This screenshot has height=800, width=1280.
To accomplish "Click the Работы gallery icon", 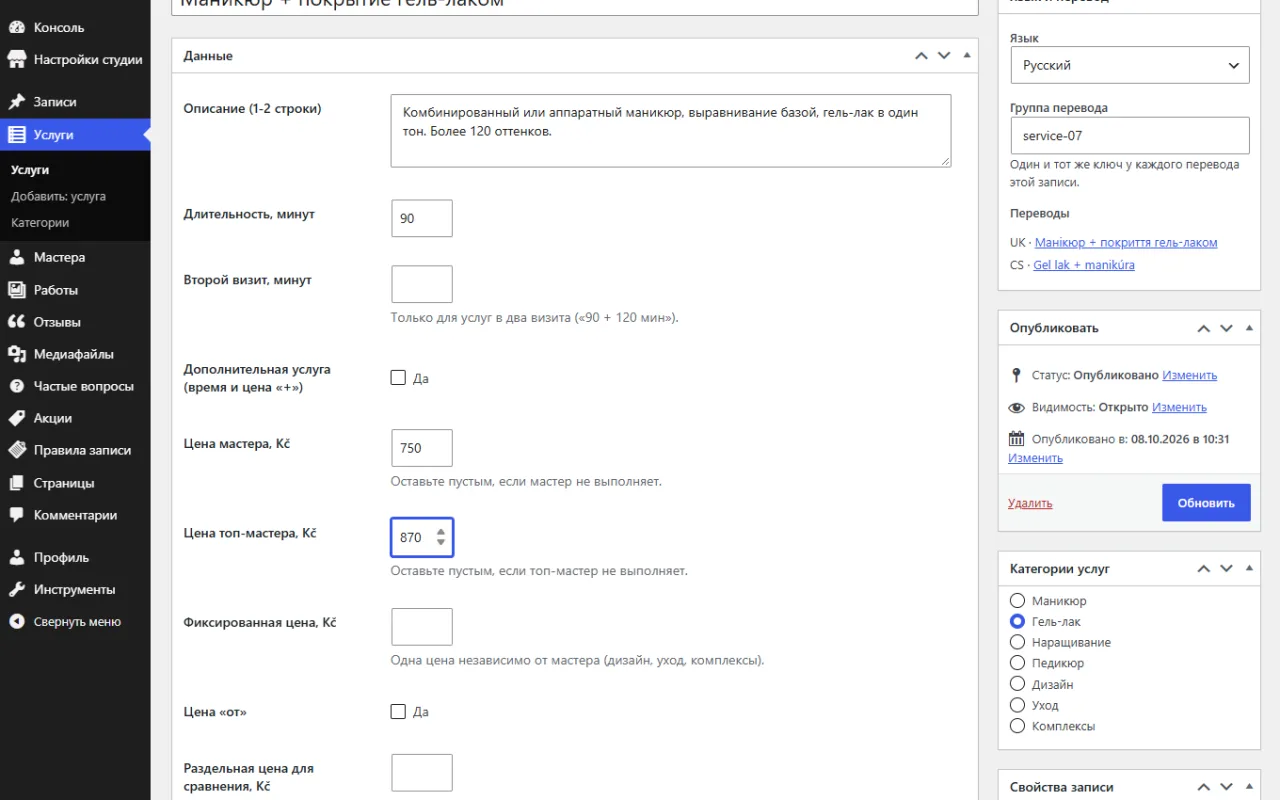I will coord(17,290).
